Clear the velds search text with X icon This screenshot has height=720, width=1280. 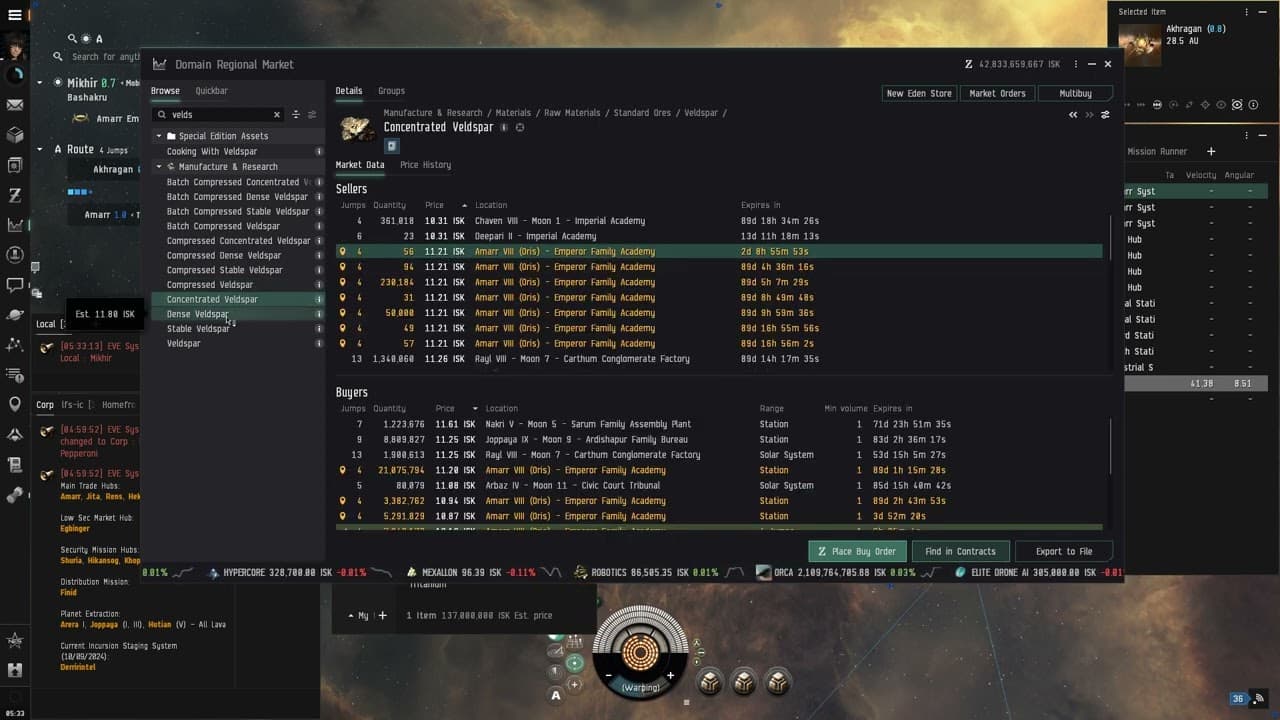click(277, 115)
